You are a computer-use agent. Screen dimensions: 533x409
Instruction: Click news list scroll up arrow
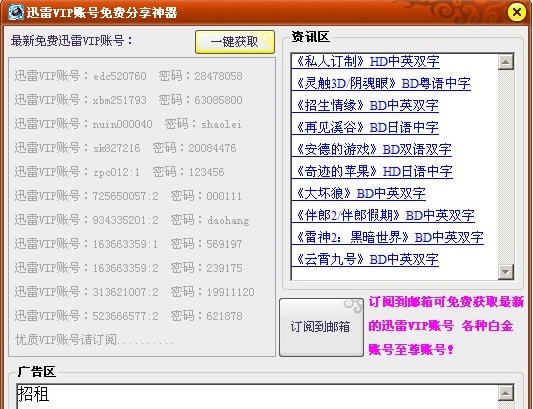tap(506, 62)
